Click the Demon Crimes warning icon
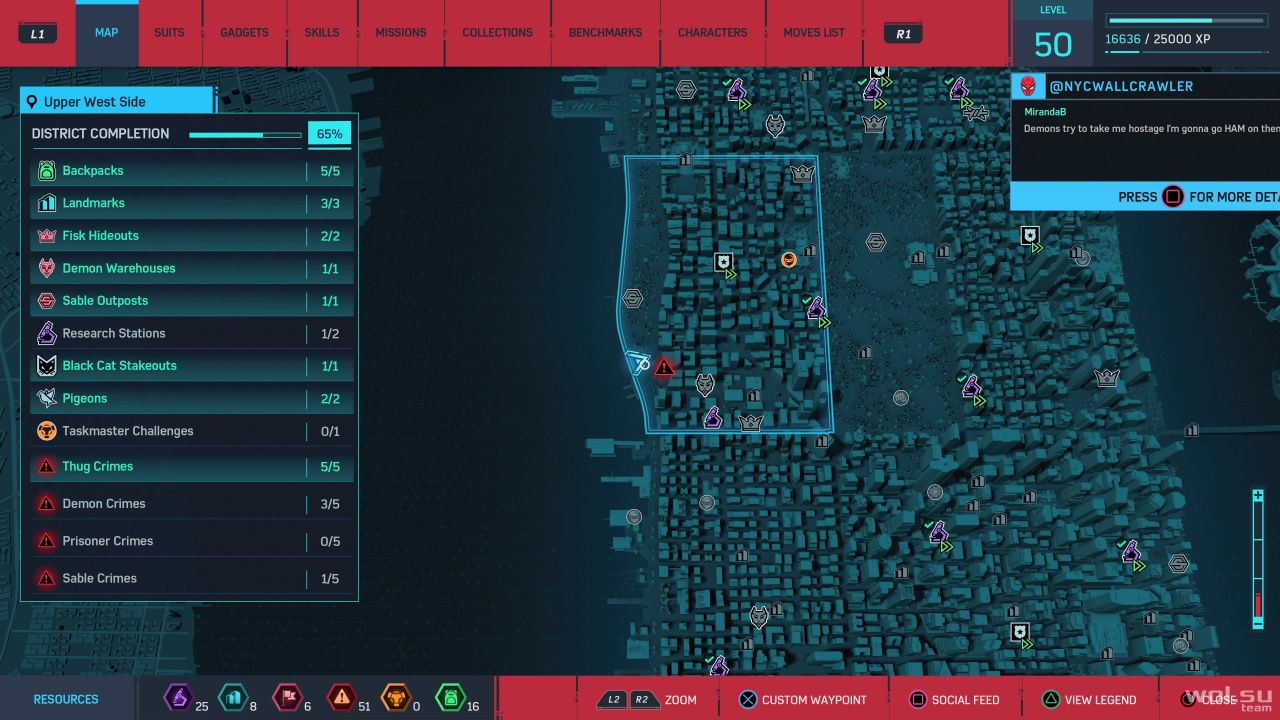Screen dimensions: 1280x720 click(x=46, y=503)
